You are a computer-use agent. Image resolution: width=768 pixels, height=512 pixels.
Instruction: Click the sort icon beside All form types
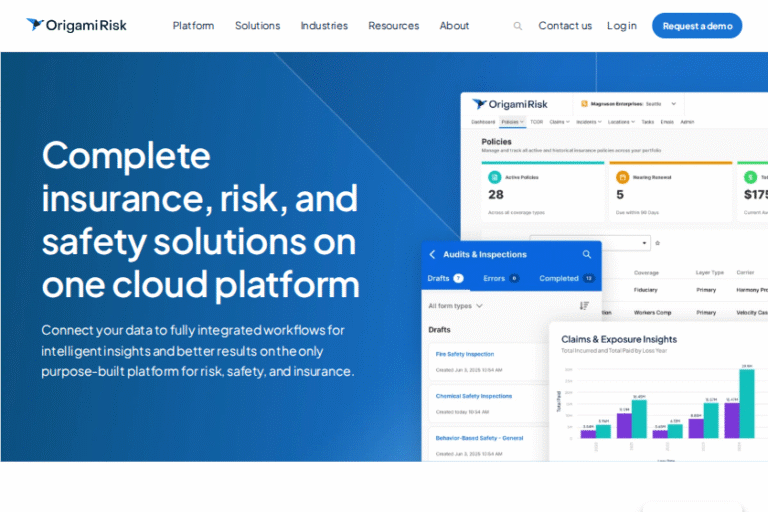point(584,306)
